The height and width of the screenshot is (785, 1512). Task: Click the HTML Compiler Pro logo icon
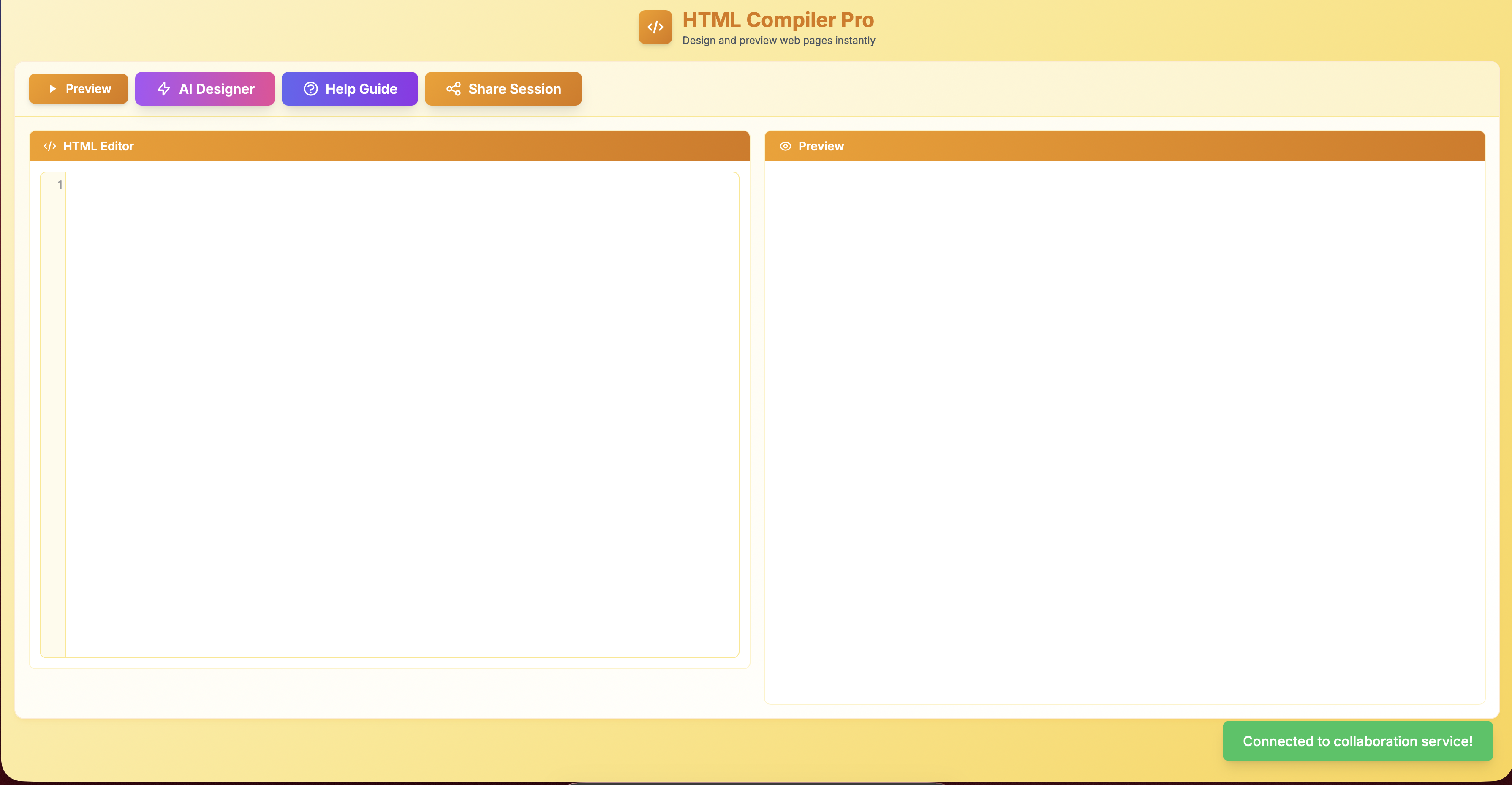(655, 27)
